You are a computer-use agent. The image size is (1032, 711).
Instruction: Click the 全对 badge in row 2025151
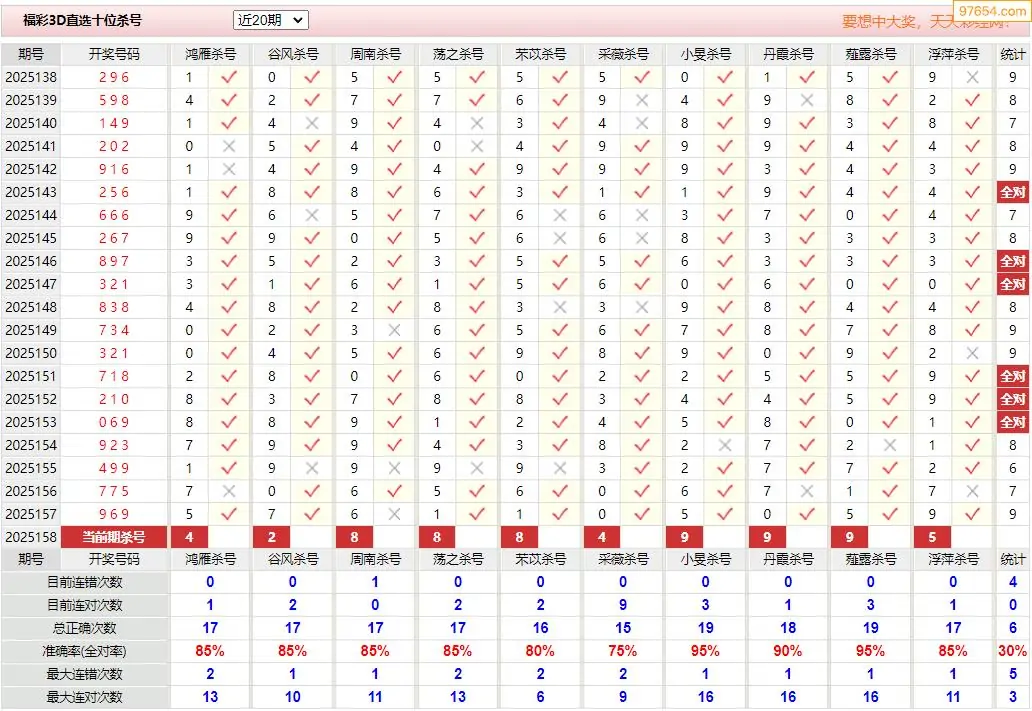tap(1012, 376)
